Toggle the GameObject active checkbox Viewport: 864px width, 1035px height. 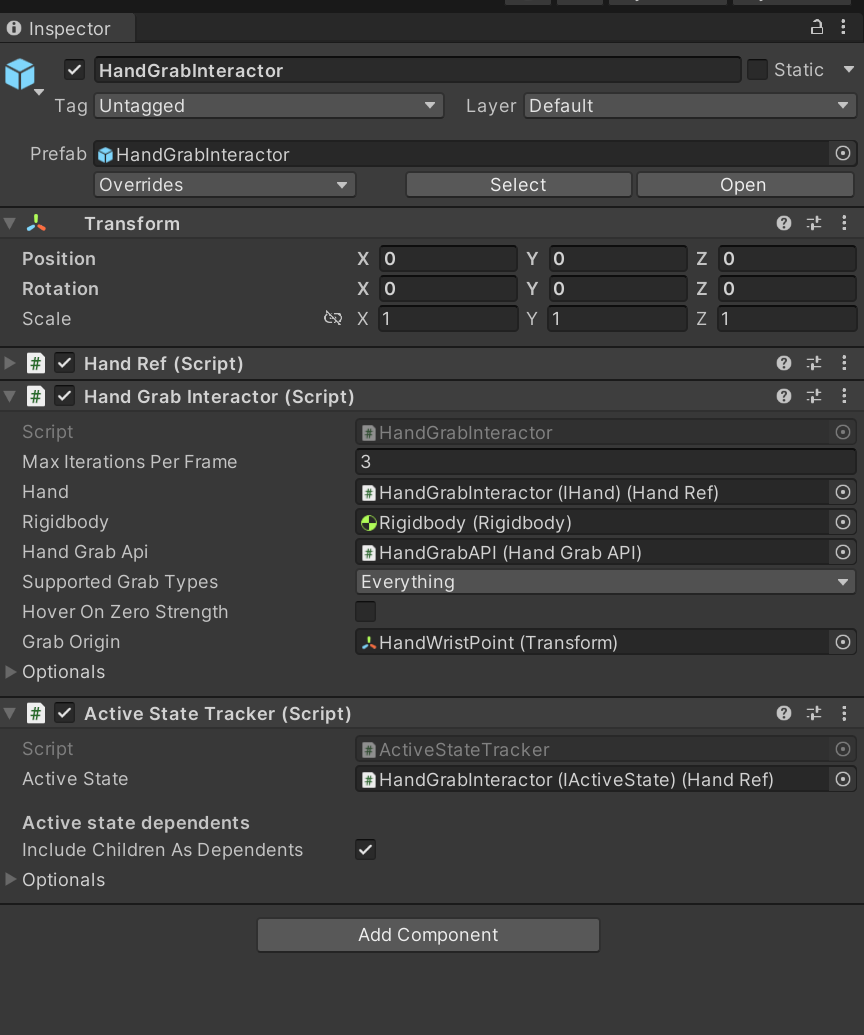pyautogui.click(x=75, y=70)
